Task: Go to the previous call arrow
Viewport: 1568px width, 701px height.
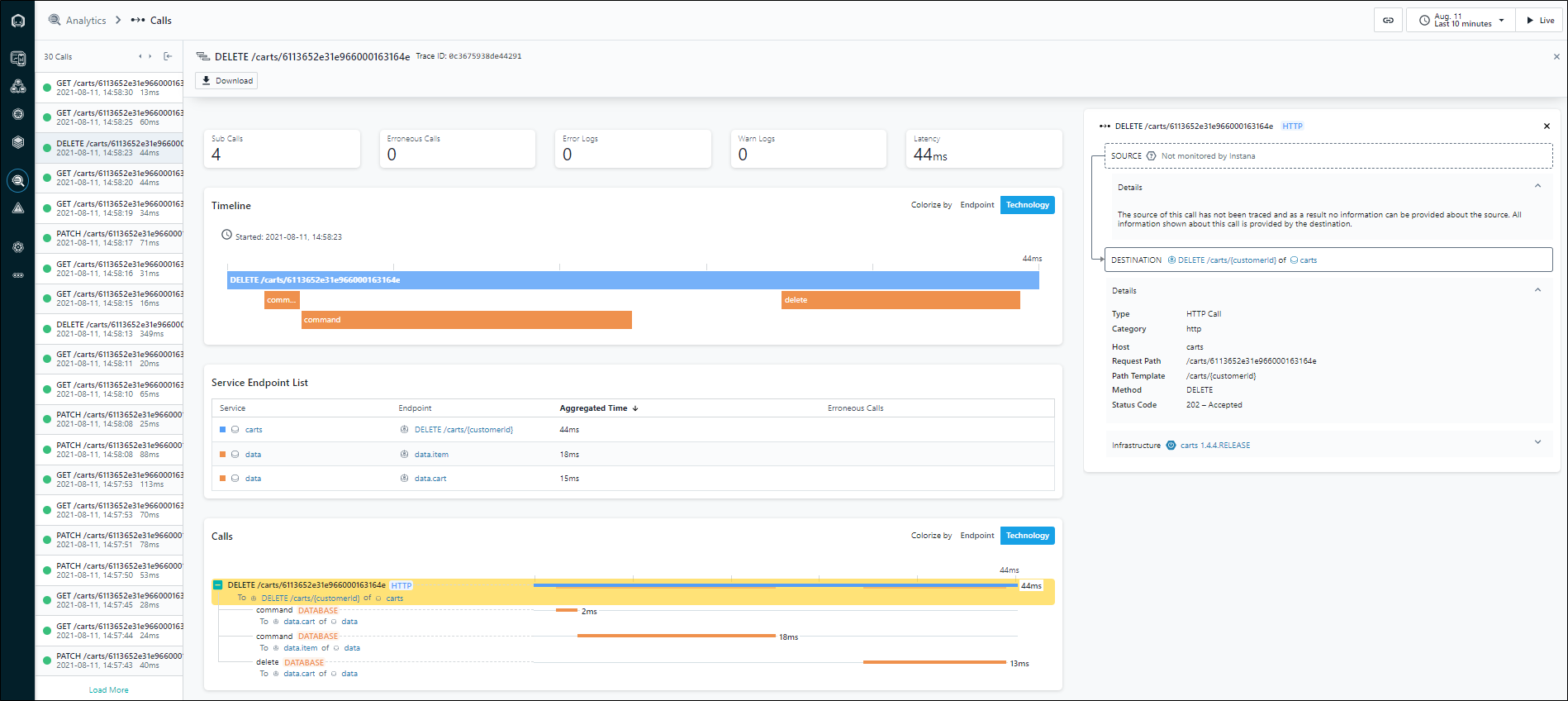Action: pyautogui.click(x=140, y=56)
